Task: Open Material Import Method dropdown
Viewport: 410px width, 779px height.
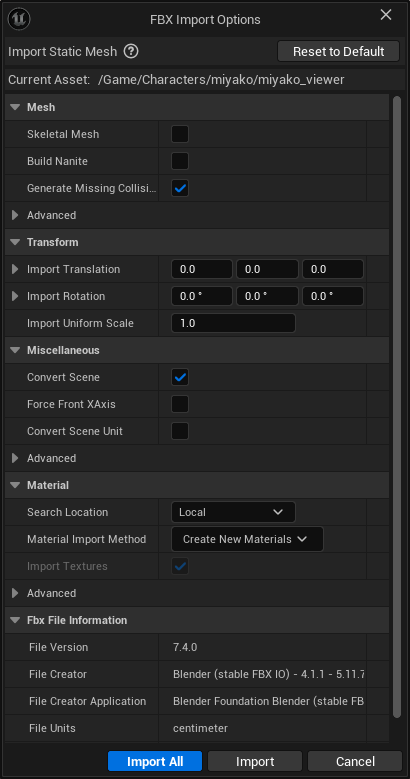Action: tap(247, 539)
